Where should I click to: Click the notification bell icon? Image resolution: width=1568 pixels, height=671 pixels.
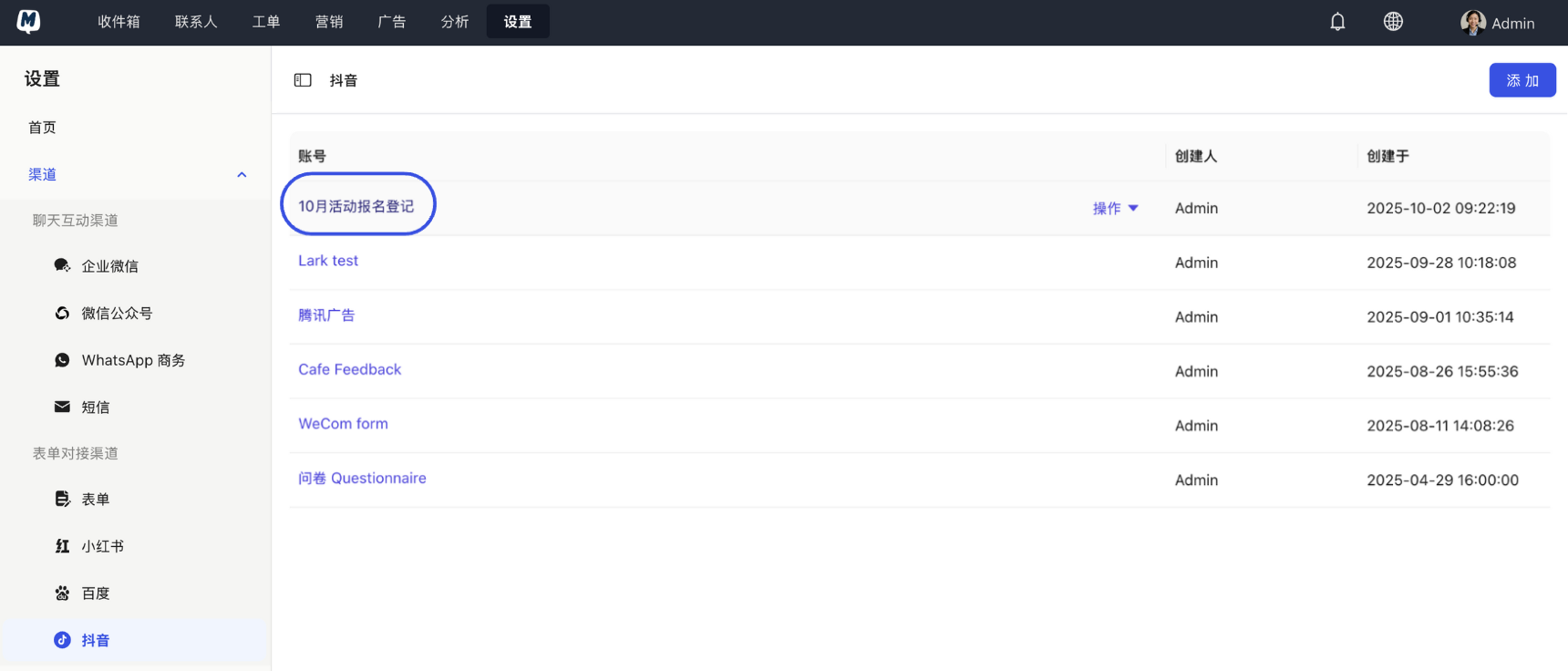[x=1337, y=22]
